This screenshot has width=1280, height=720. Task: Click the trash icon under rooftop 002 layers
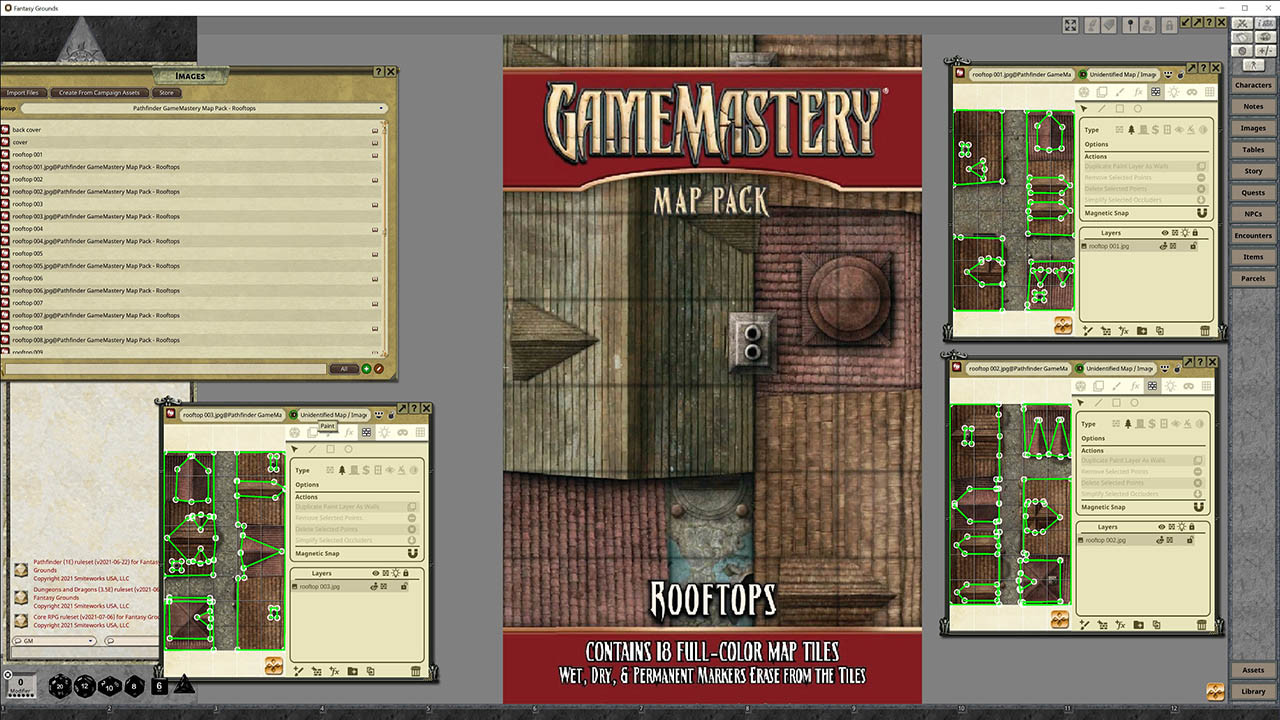pos(1201,625)
